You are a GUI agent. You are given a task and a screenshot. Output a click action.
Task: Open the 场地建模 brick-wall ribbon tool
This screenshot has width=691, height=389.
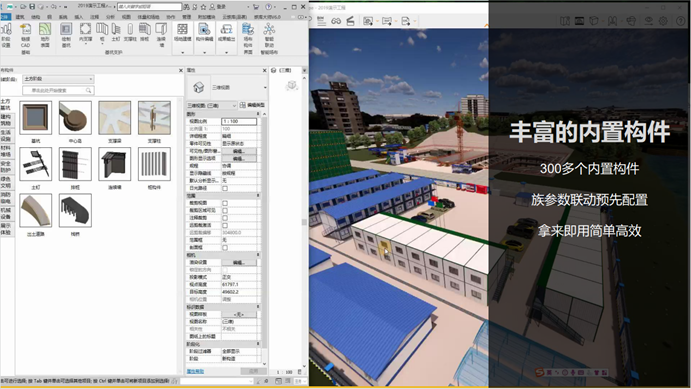tap(182, 30)
